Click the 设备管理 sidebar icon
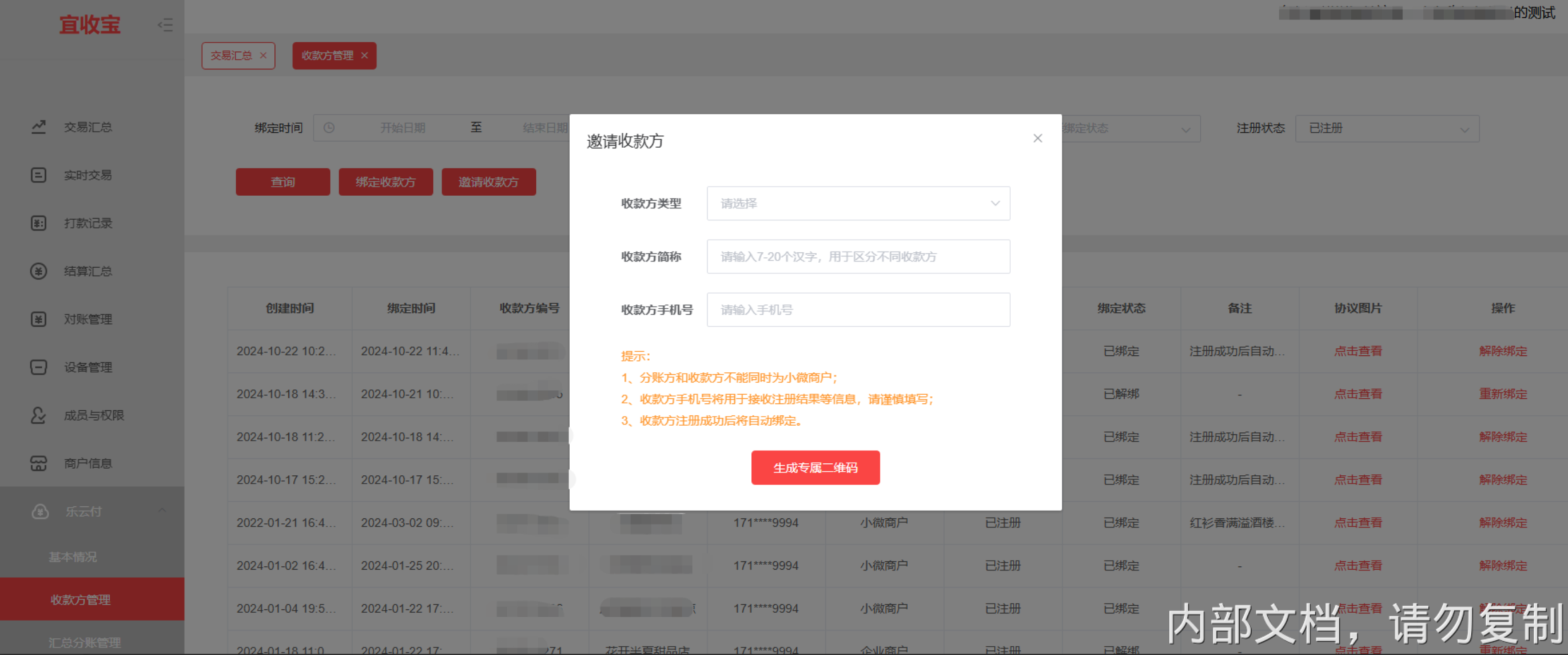1568x655 pixels. [38, 367]
